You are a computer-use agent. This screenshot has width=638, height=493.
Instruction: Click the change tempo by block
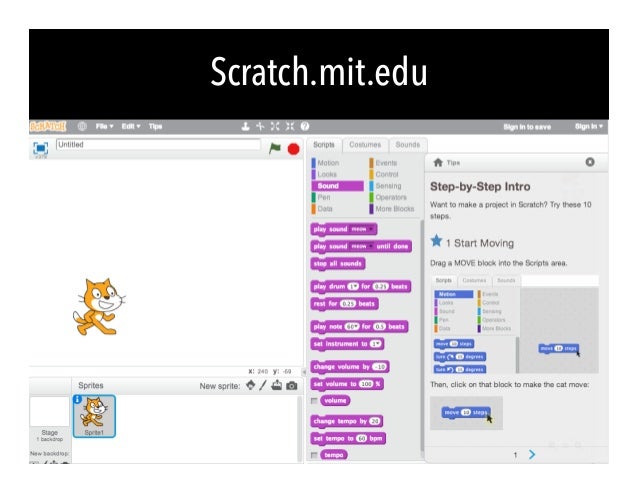coord(347,421)
